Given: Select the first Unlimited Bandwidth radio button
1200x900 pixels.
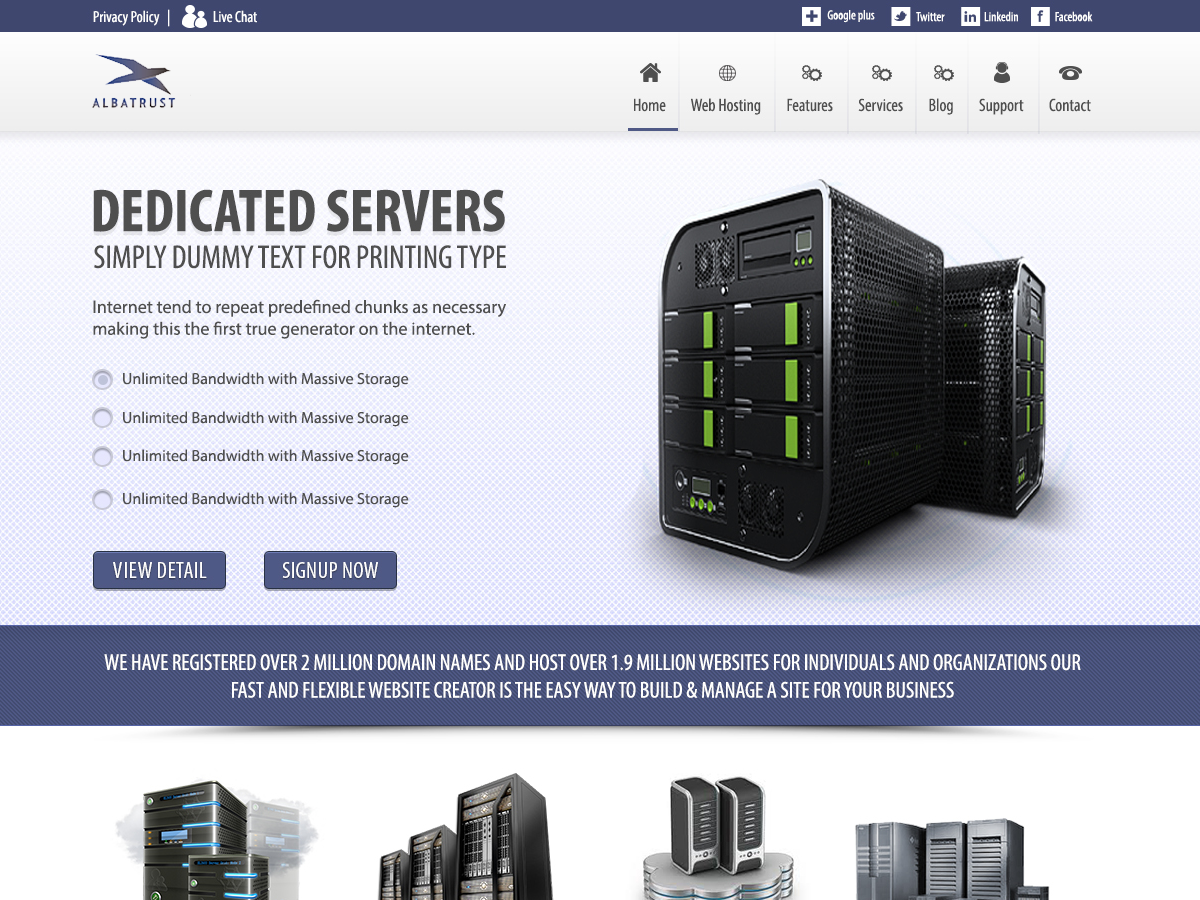Looking at the screenshot, I should pos(102,379).
